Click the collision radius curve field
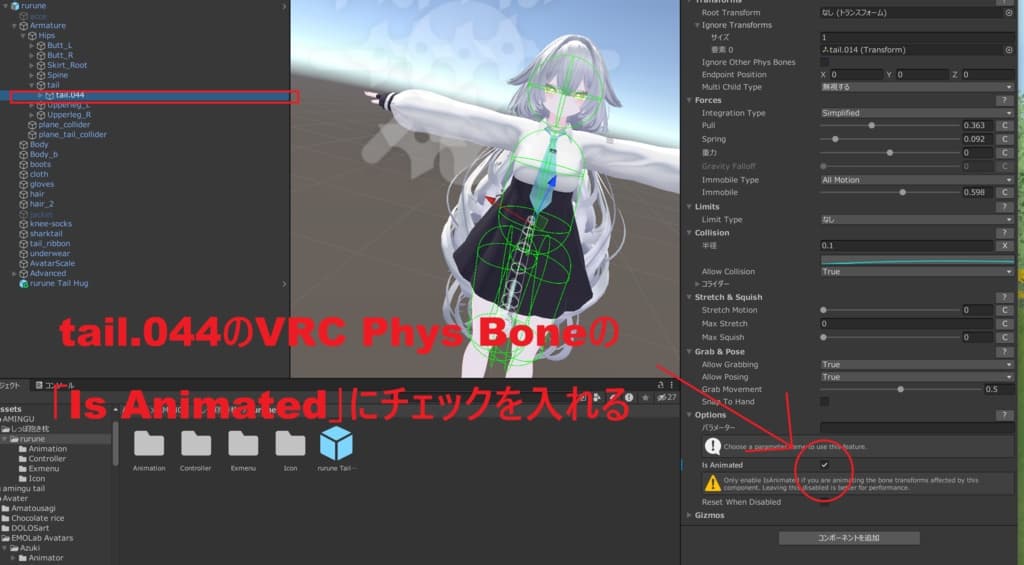The width and height of the screenshot is (1024, 565). [x=917, y=260]
